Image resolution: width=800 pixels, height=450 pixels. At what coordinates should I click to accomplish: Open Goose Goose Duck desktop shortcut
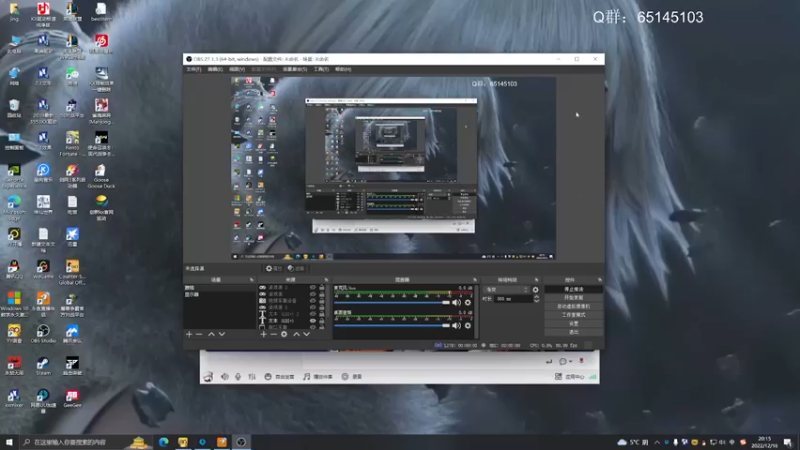point(101,176)
